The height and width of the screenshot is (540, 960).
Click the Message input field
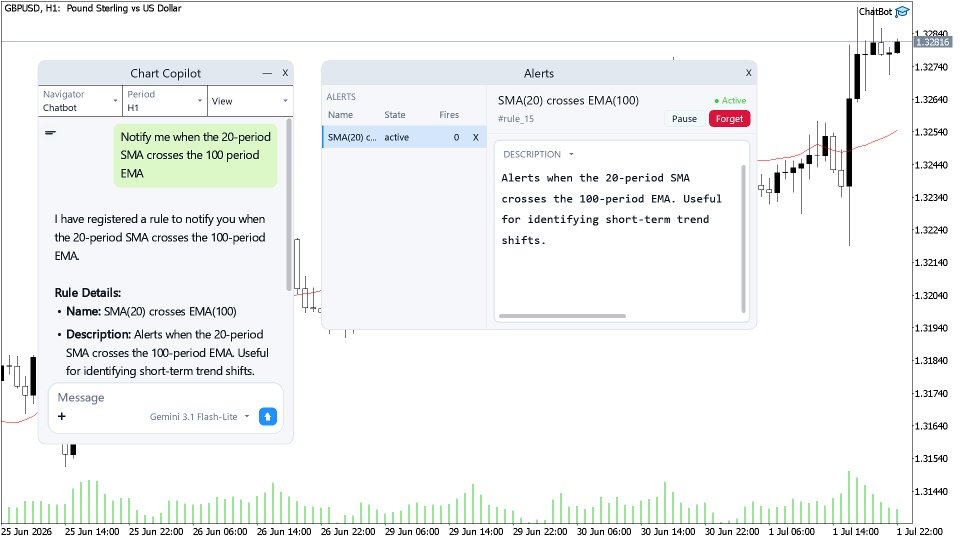tap(165, 397)
